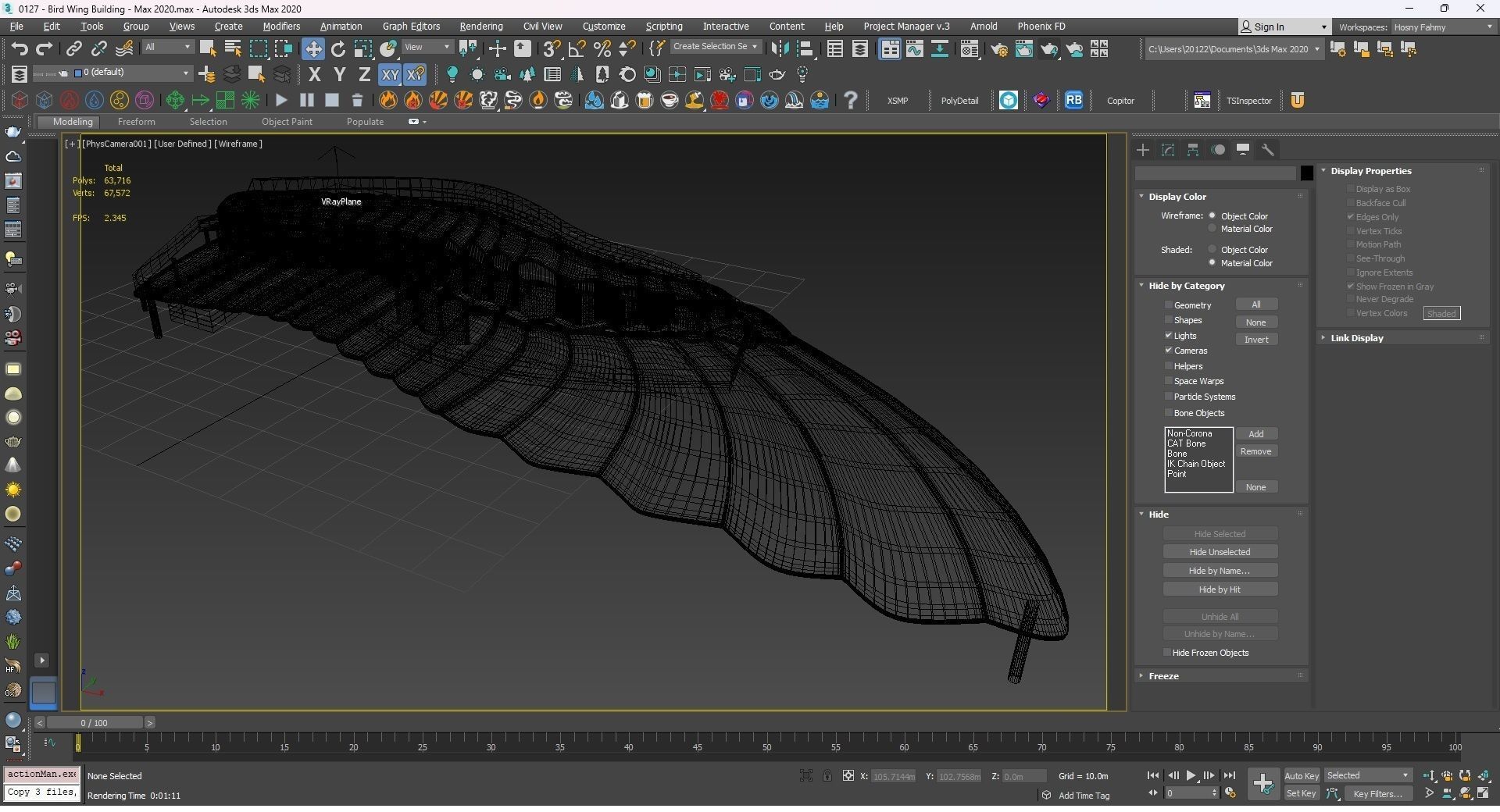Viewport: 1500px width, 812px height.
Task: Open the Render Setup teapot icon
Action: point(999,48)
